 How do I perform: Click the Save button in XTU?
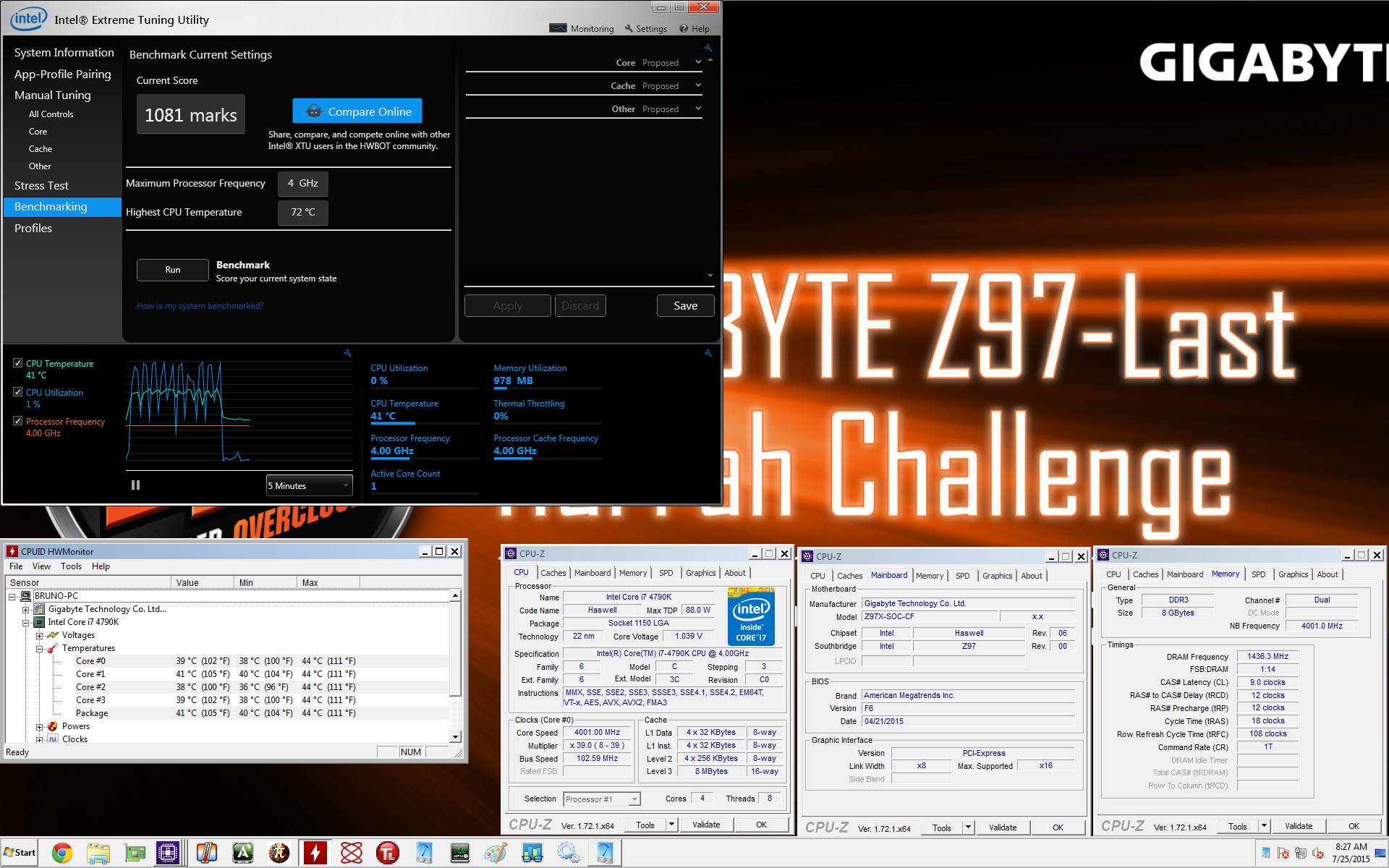685,306
